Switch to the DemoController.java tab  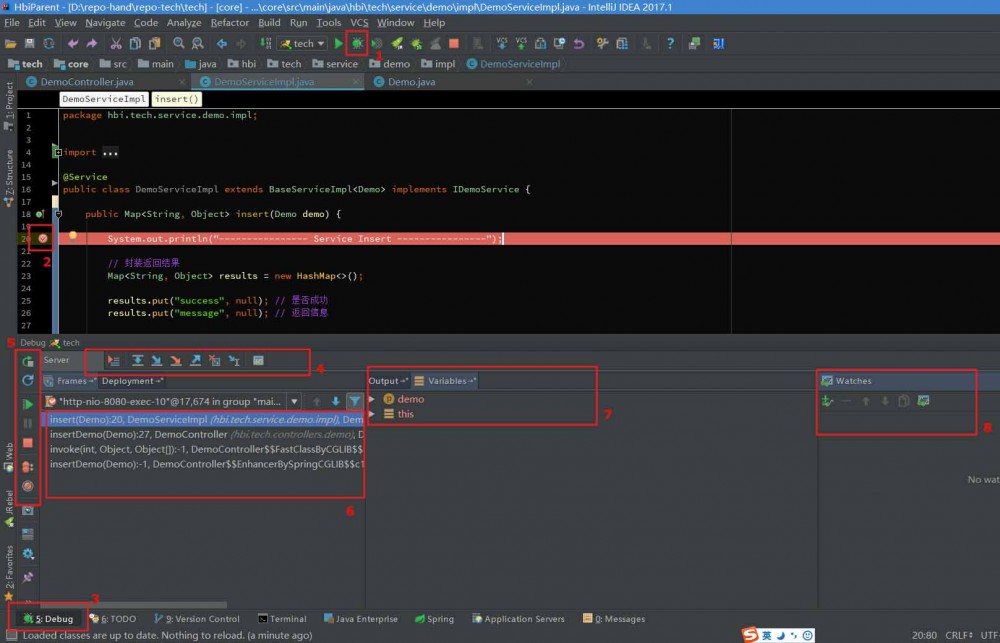point(86,82)
